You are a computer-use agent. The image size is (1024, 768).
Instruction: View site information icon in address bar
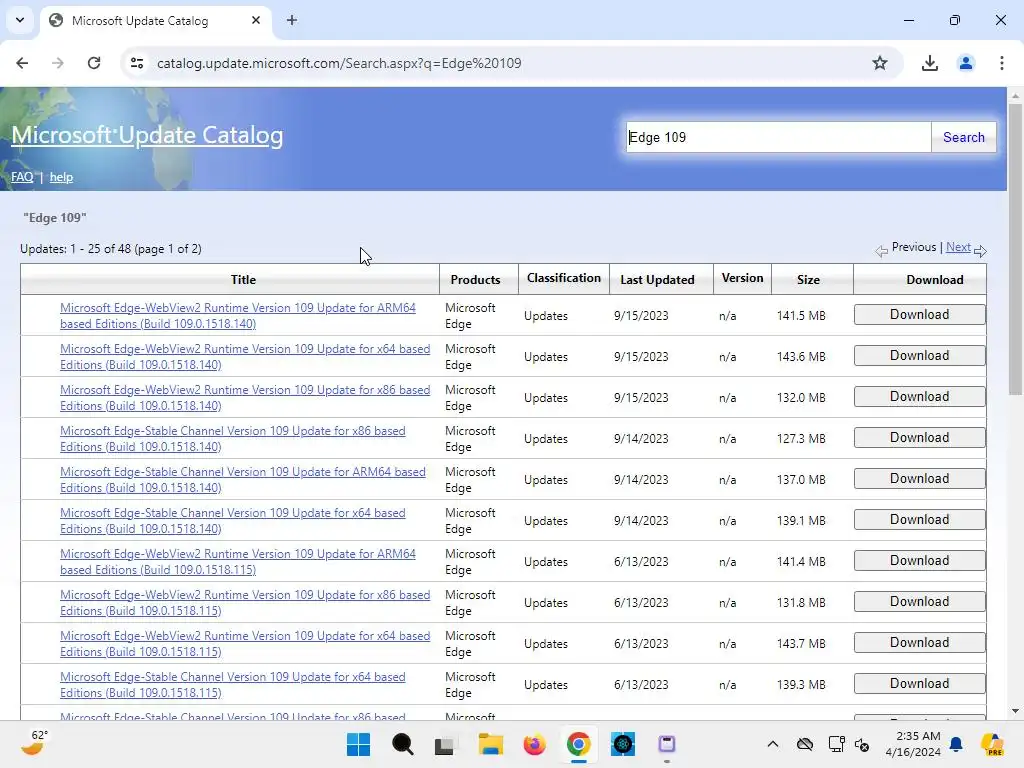coord(137,63)
